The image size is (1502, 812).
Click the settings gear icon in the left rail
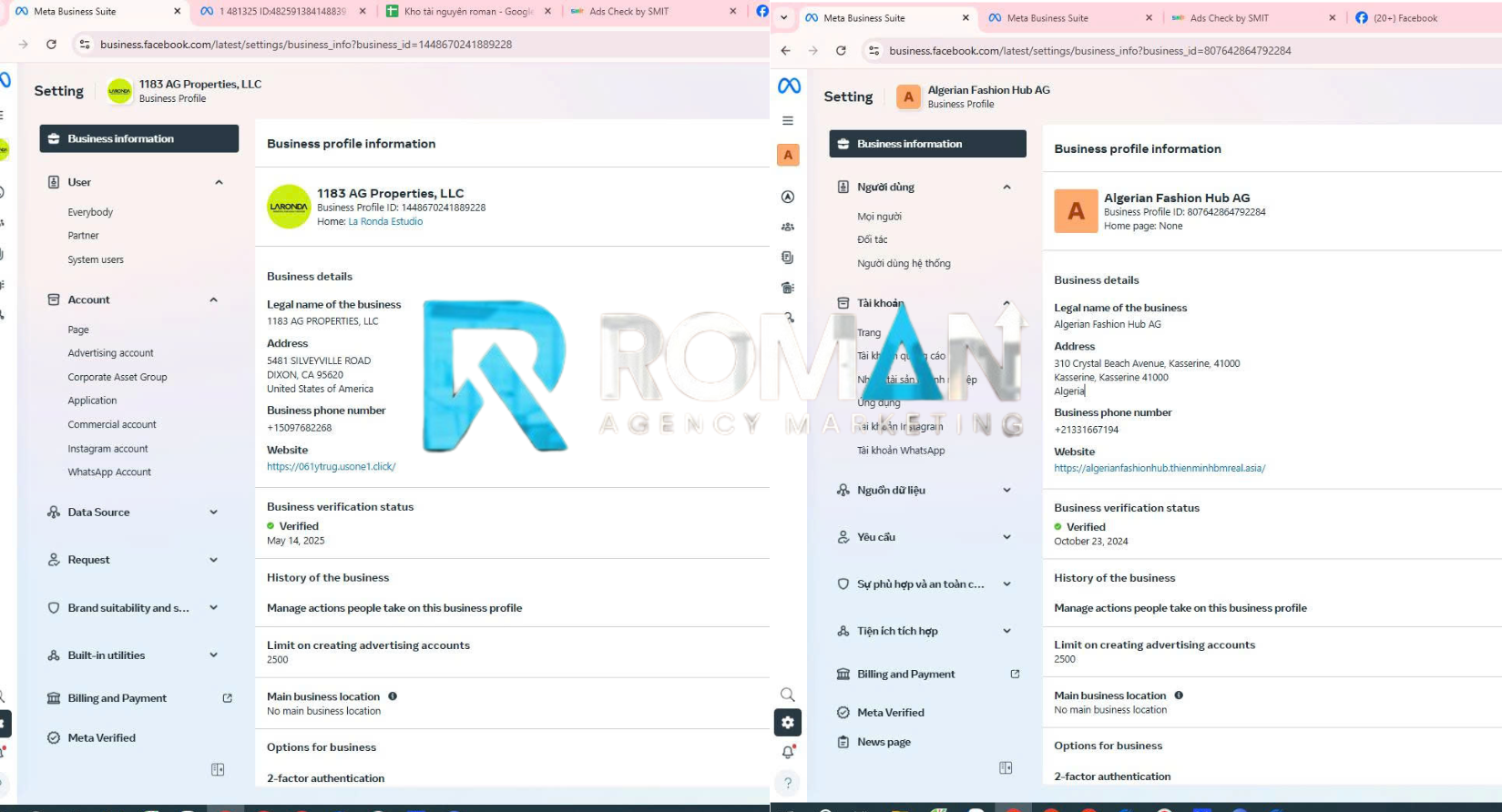pos(788,723)
